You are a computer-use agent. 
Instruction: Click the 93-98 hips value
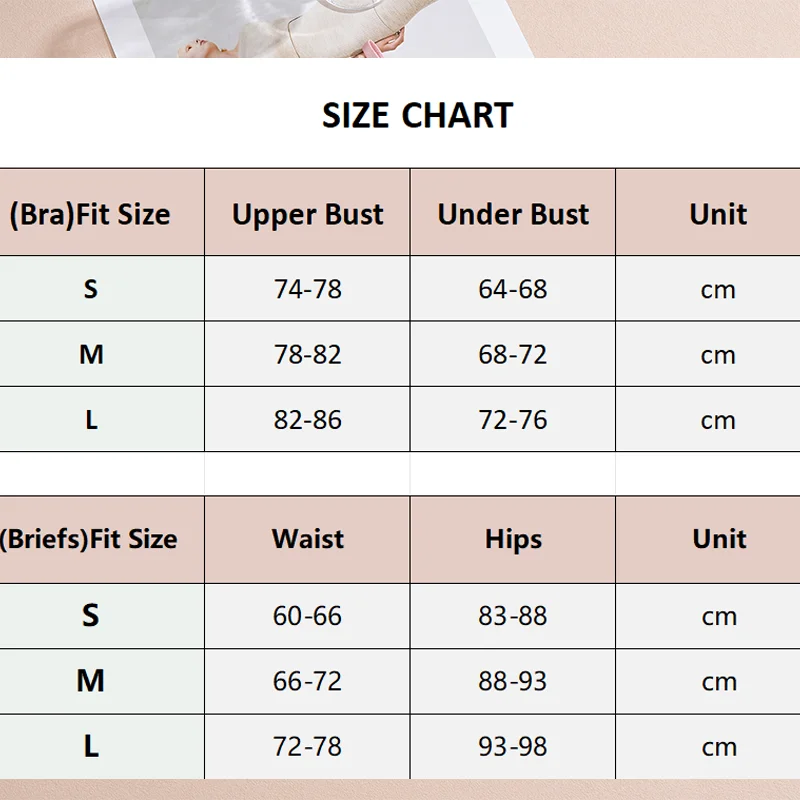(513, 746)
